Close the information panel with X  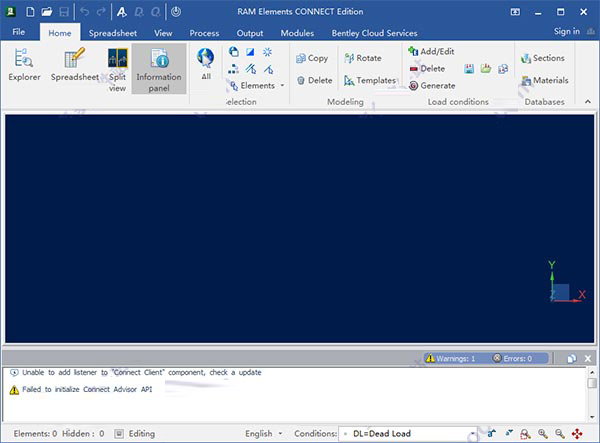coord(588,358)
